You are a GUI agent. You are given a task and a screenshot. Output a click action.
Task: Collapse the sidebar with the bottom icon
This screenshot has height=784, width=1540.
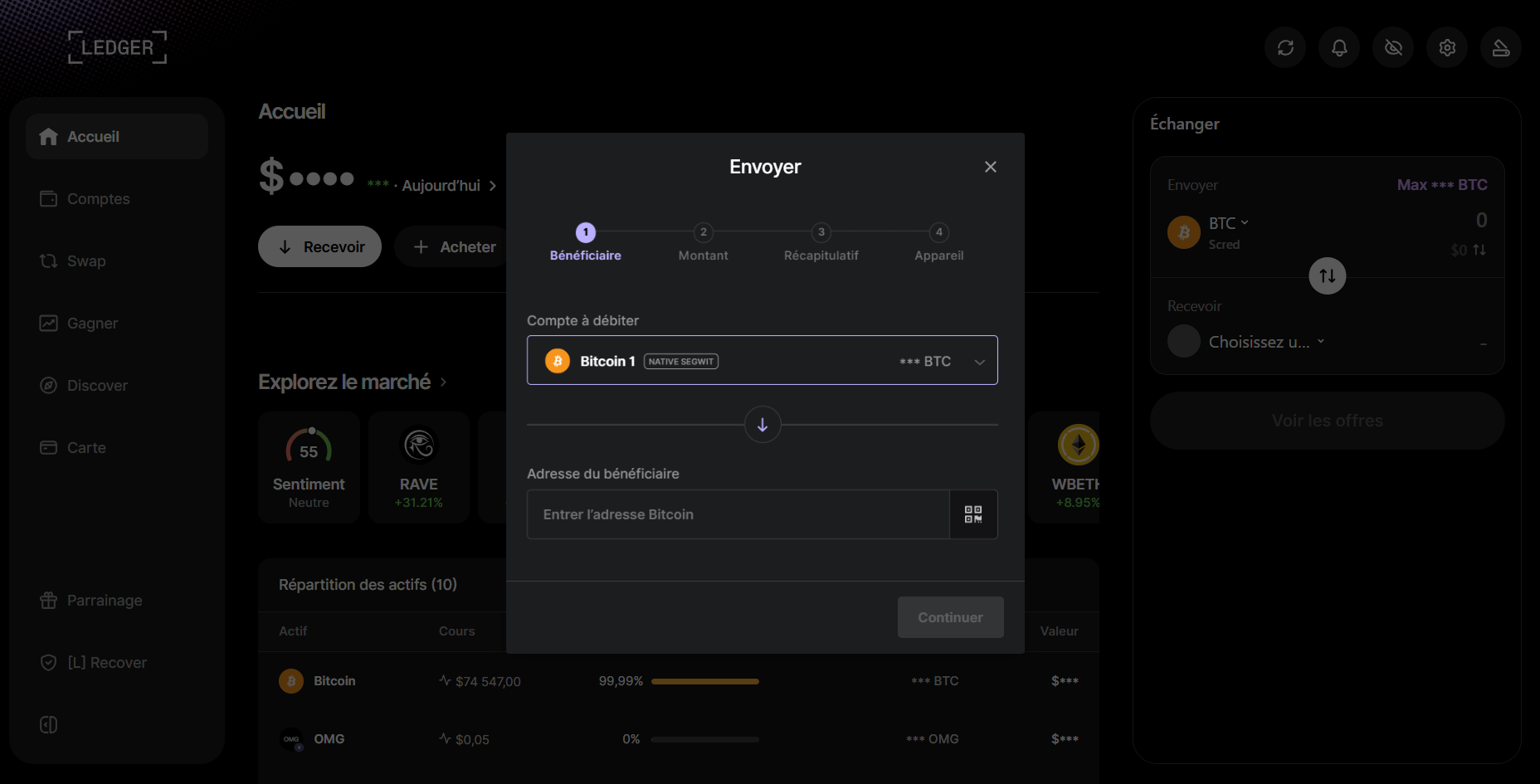(x=49, y=725)
